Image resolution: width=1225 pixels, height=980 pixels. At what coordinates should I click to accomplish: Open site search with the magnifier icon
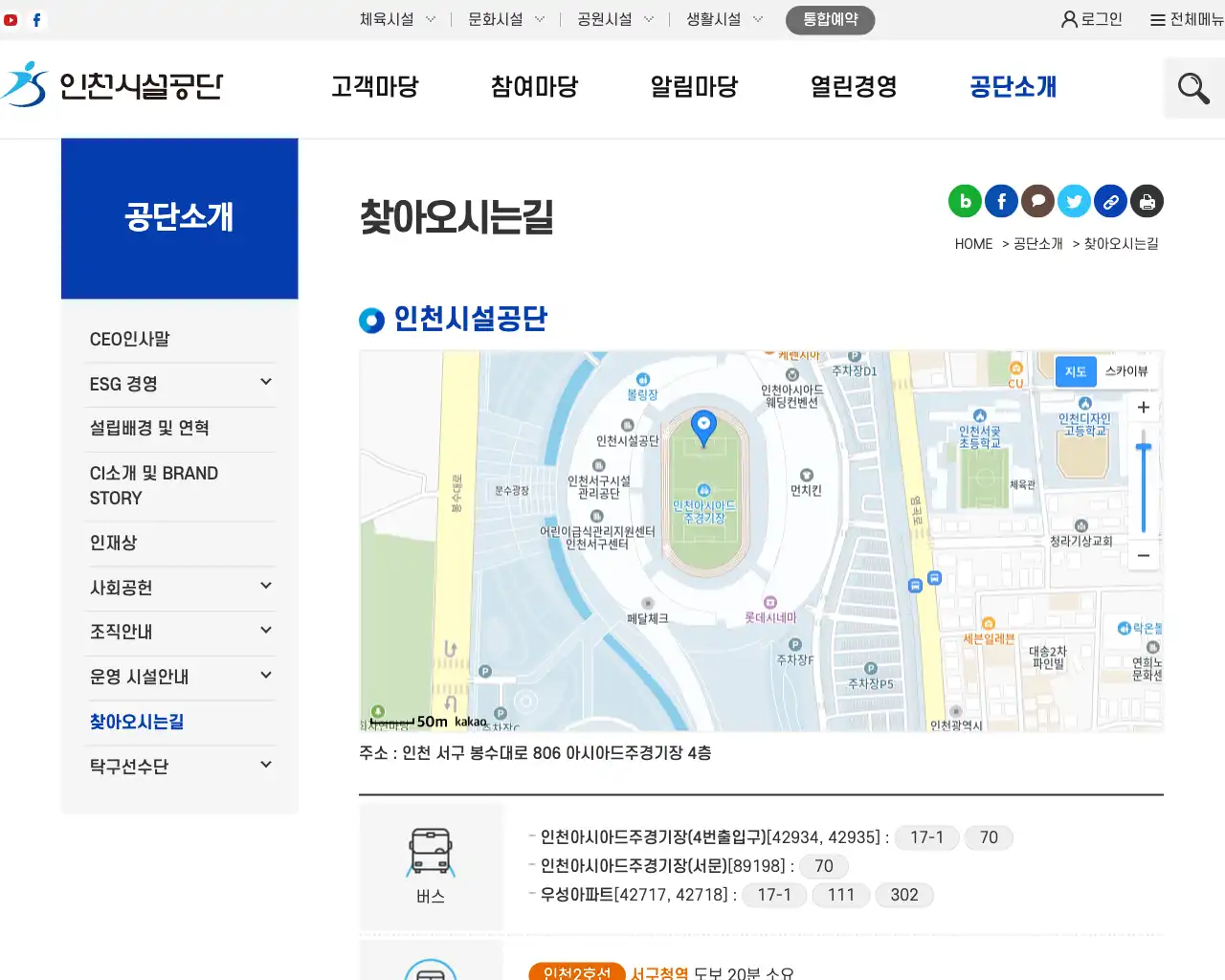click(1192, 87)
